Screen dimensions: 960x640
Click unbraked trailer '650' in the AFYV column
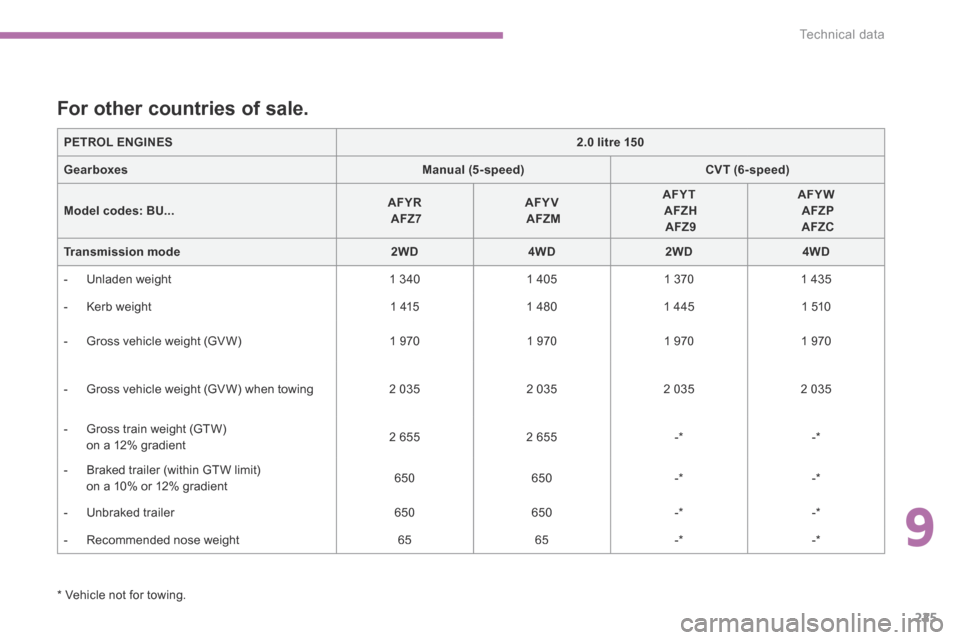coord(542,513)
